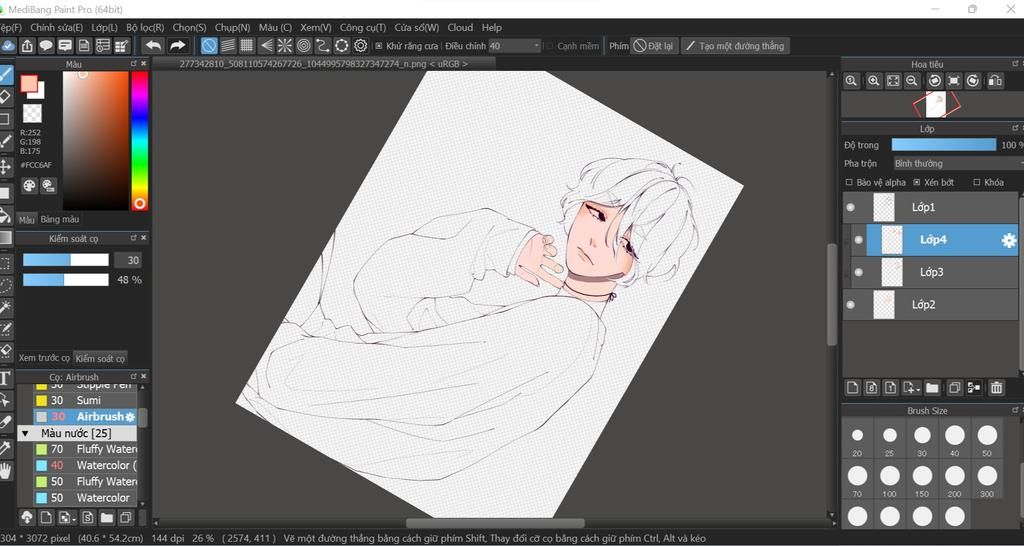This screenshot has height=546, width=1024.
Task: Enable the crosshatch grid snap guide
Action: pos(246,46)
